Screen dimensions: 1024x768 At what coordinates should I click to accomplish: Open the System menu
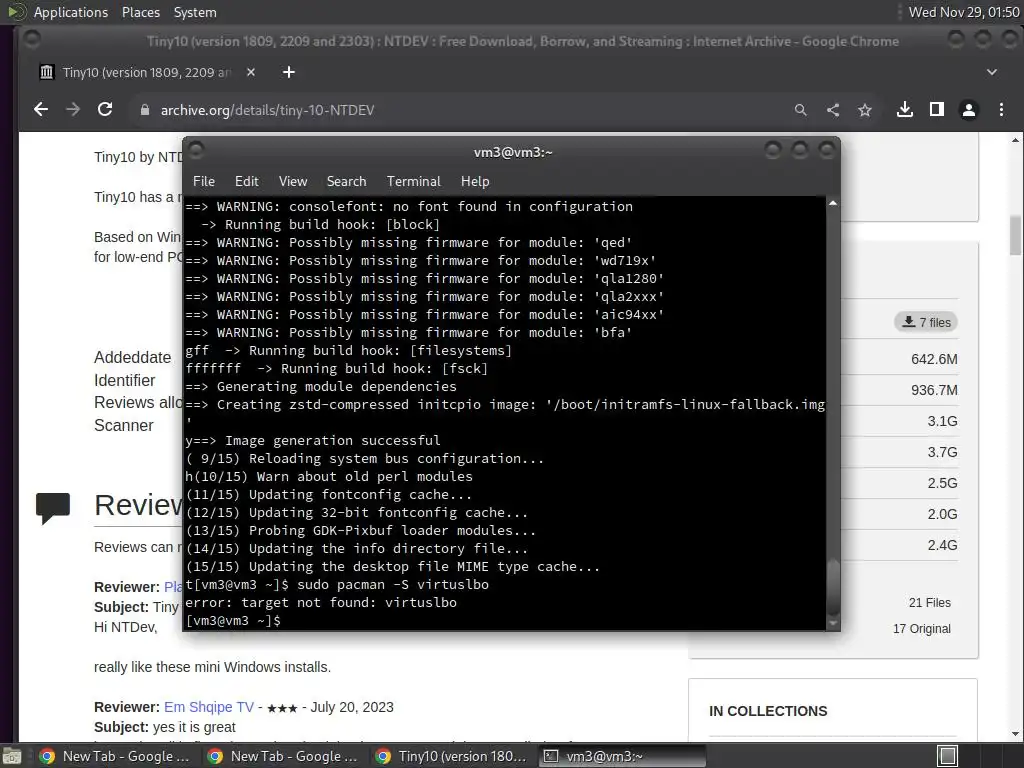click(x=195, y=12)
